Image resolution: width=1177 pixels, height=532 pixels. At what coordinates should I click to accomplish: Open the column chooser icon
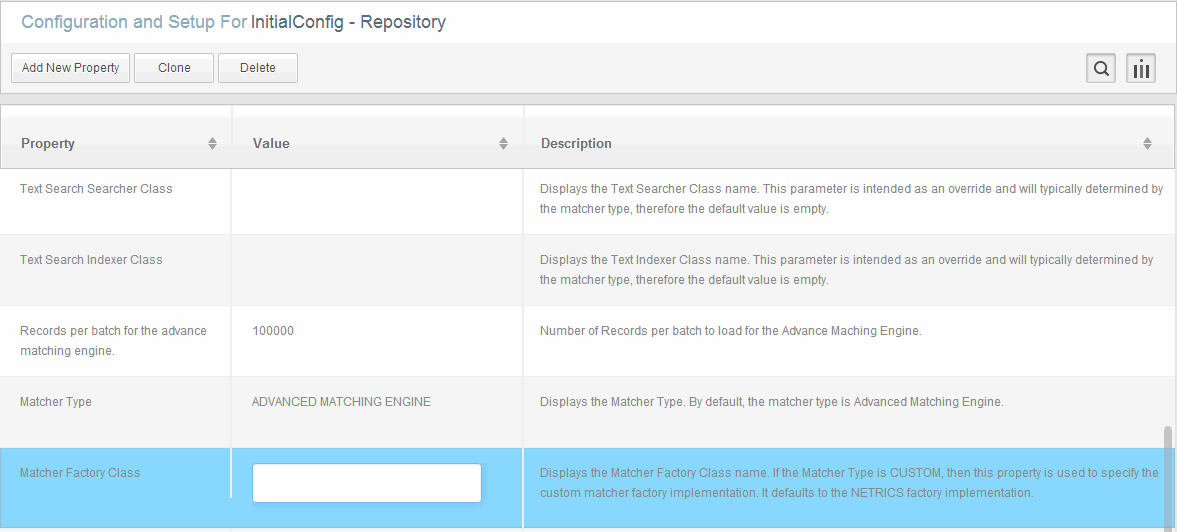point(1140,68)
